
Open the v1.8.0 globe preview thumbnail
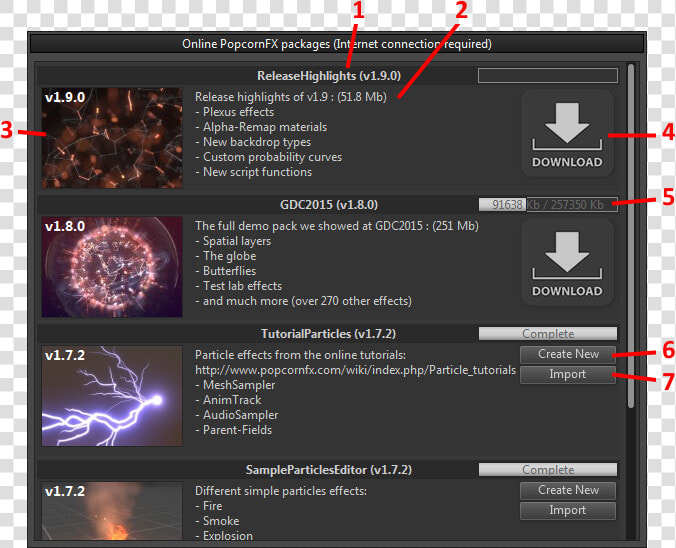[112, 267]
